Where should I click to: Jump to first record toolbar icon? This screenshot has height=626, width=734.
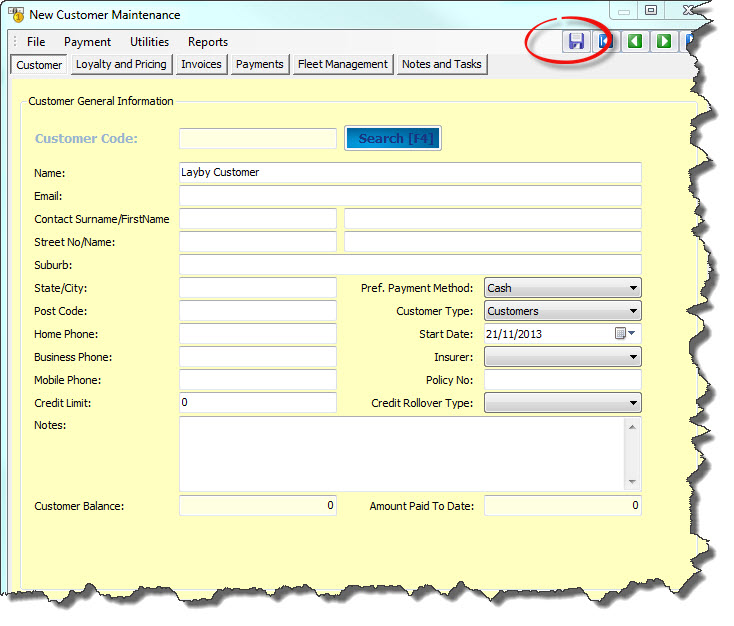pos(605,41)
